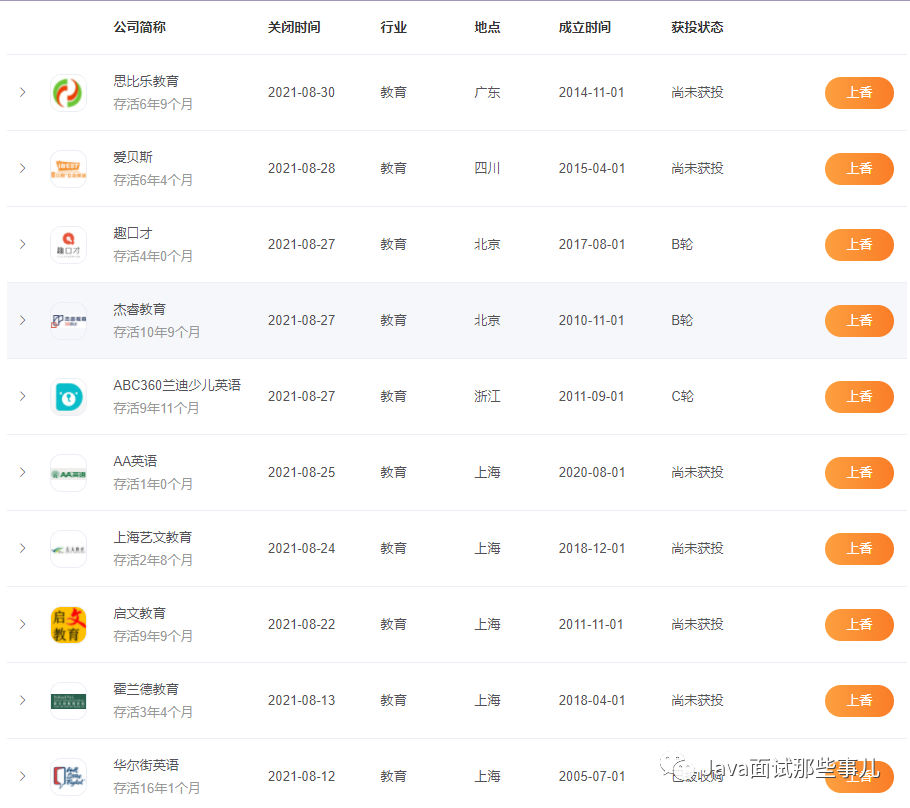Expand the 霍兰德教育 row
Screen dimensions: 910x808
(23, 701)
